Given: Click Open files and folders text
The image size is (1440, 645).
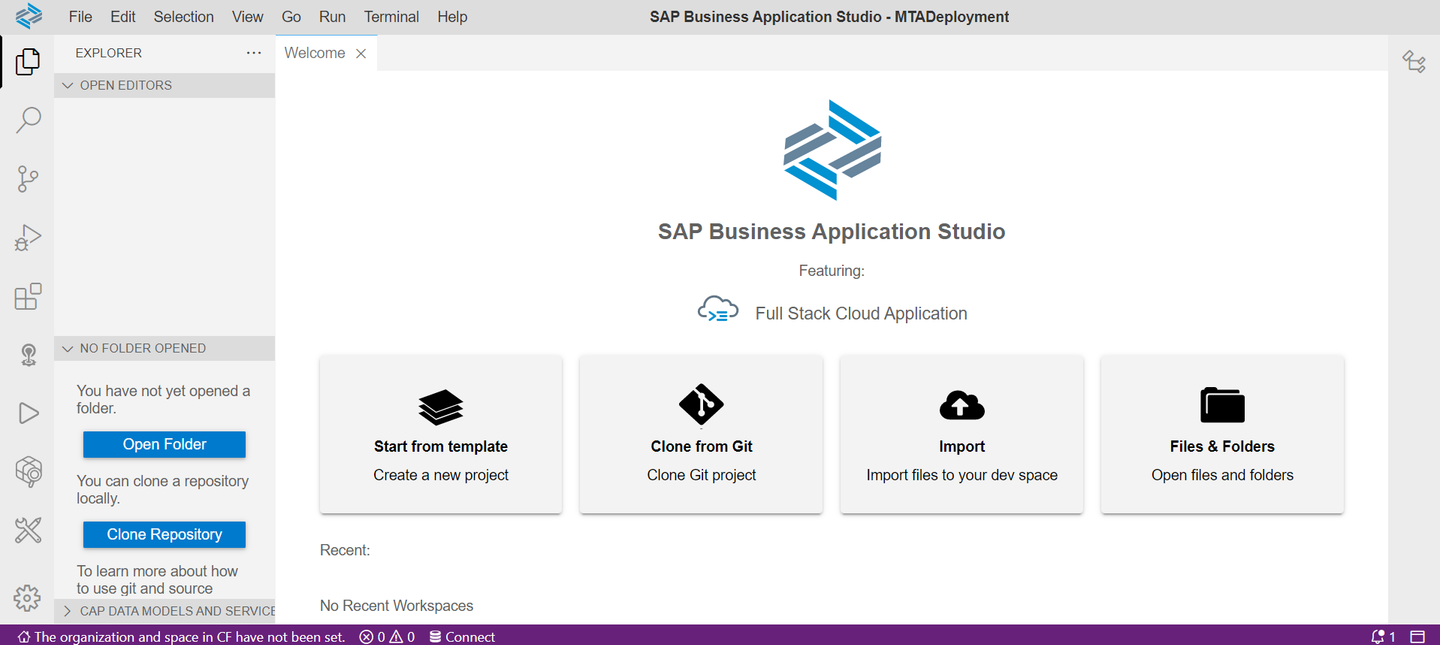Looking at the screenshot, I should tap(1222, 475).
